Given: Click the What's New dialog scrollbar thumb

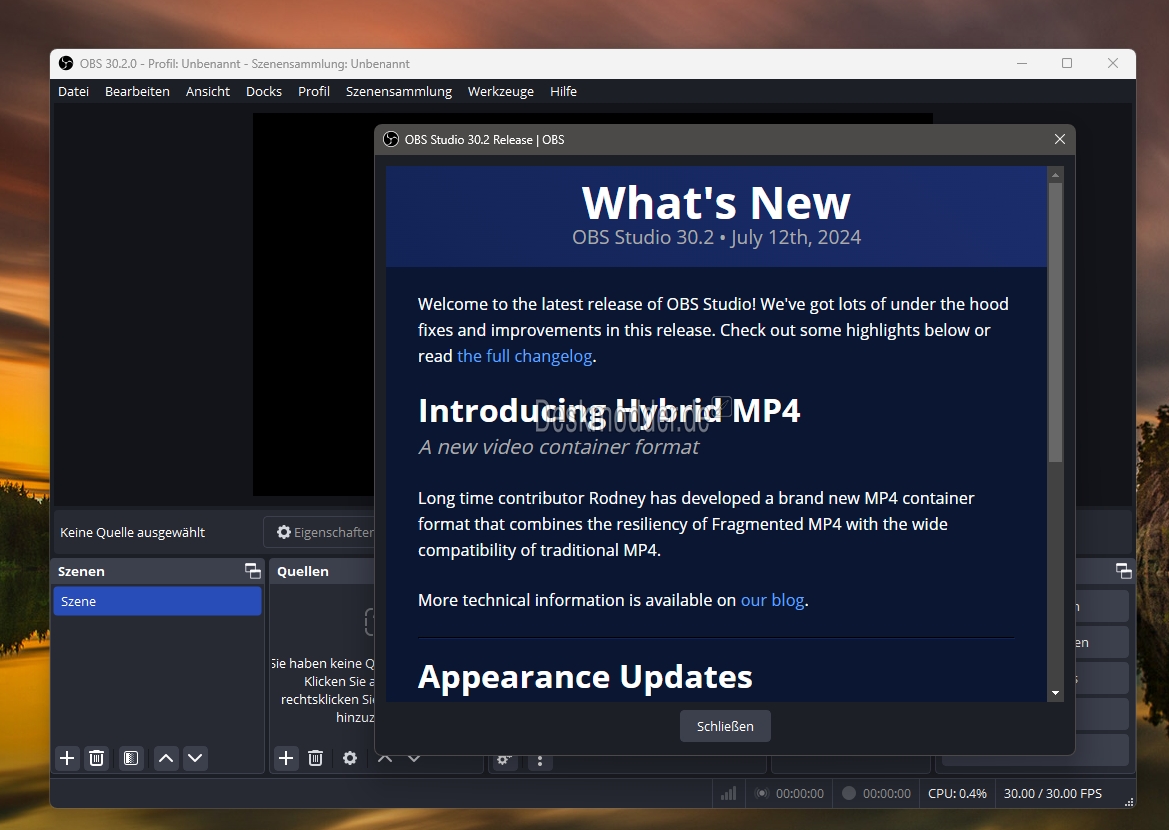Looking at the screenshot, I should (1055, 322).
